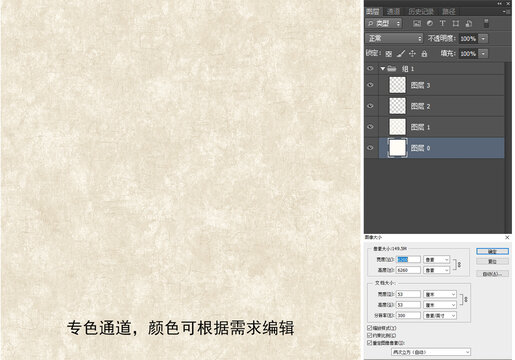Lock transparent pixels in Layers panel
Image resolution: width=515 pixels, height=360 pixels.
(389, 54)
